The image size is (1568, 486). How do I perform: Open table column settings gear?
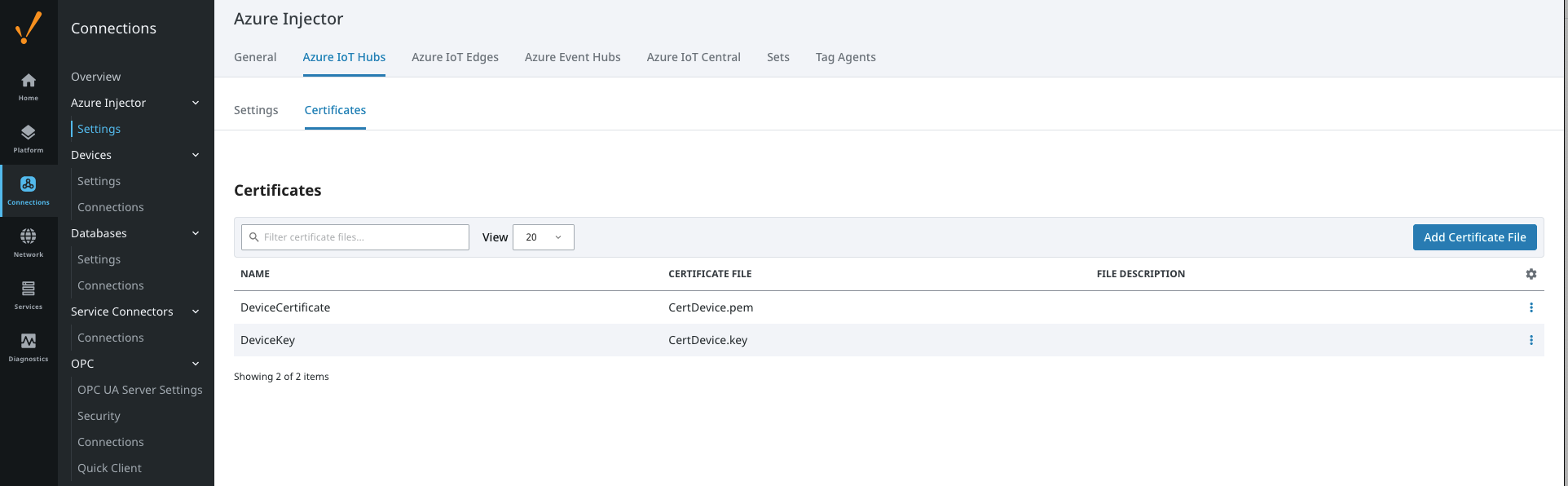click(1531, 274)
